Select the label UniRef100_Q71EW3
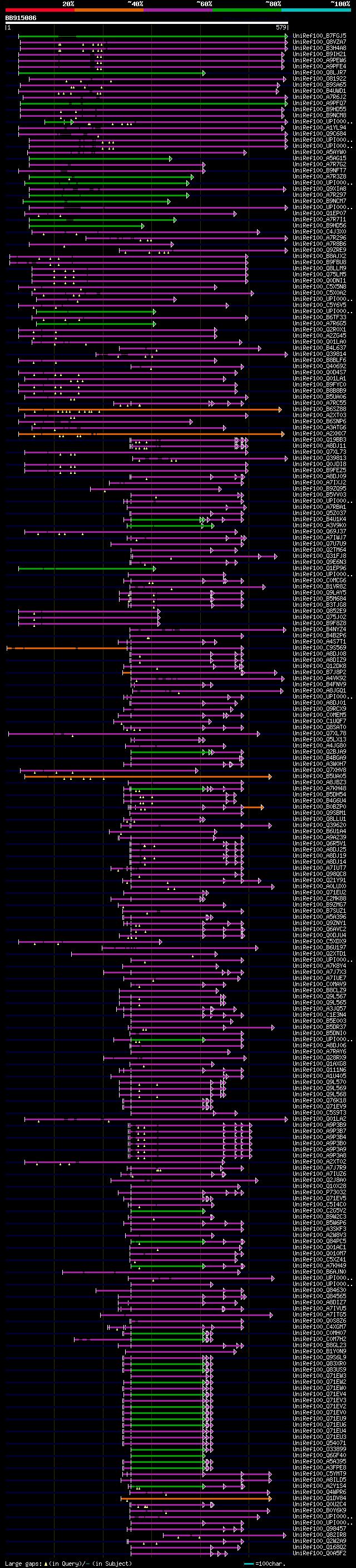 coord(319,1376)
